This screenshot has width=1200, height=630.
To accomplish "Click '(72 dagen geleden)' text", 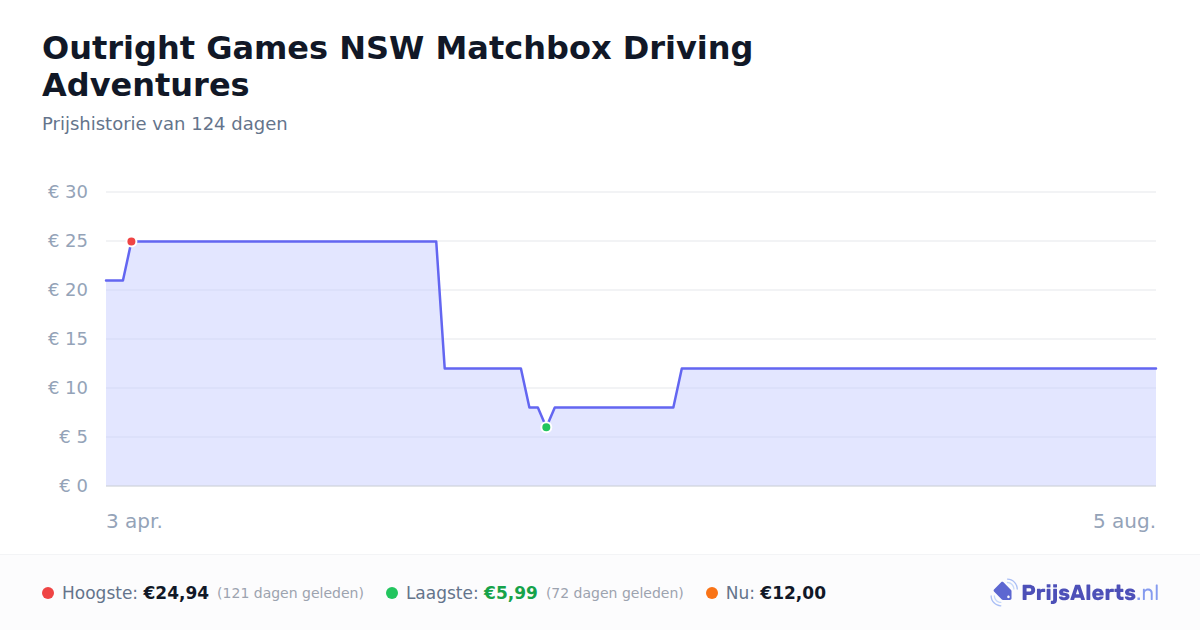I will 615,593.
